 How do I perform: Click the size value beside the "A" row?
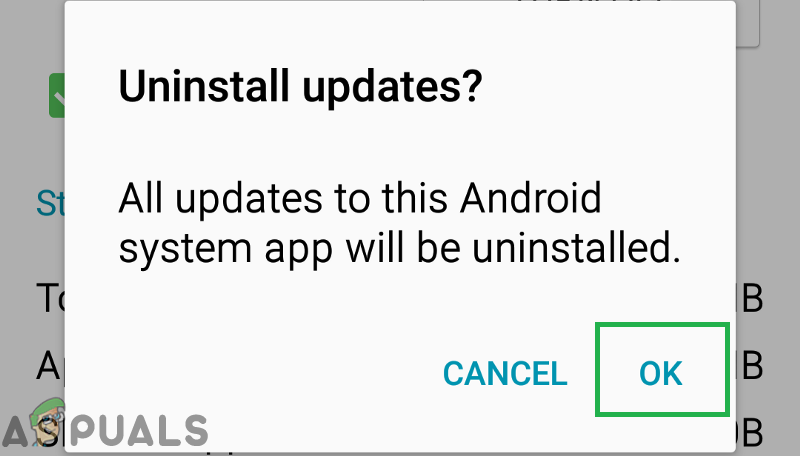(x=749, y=365)
